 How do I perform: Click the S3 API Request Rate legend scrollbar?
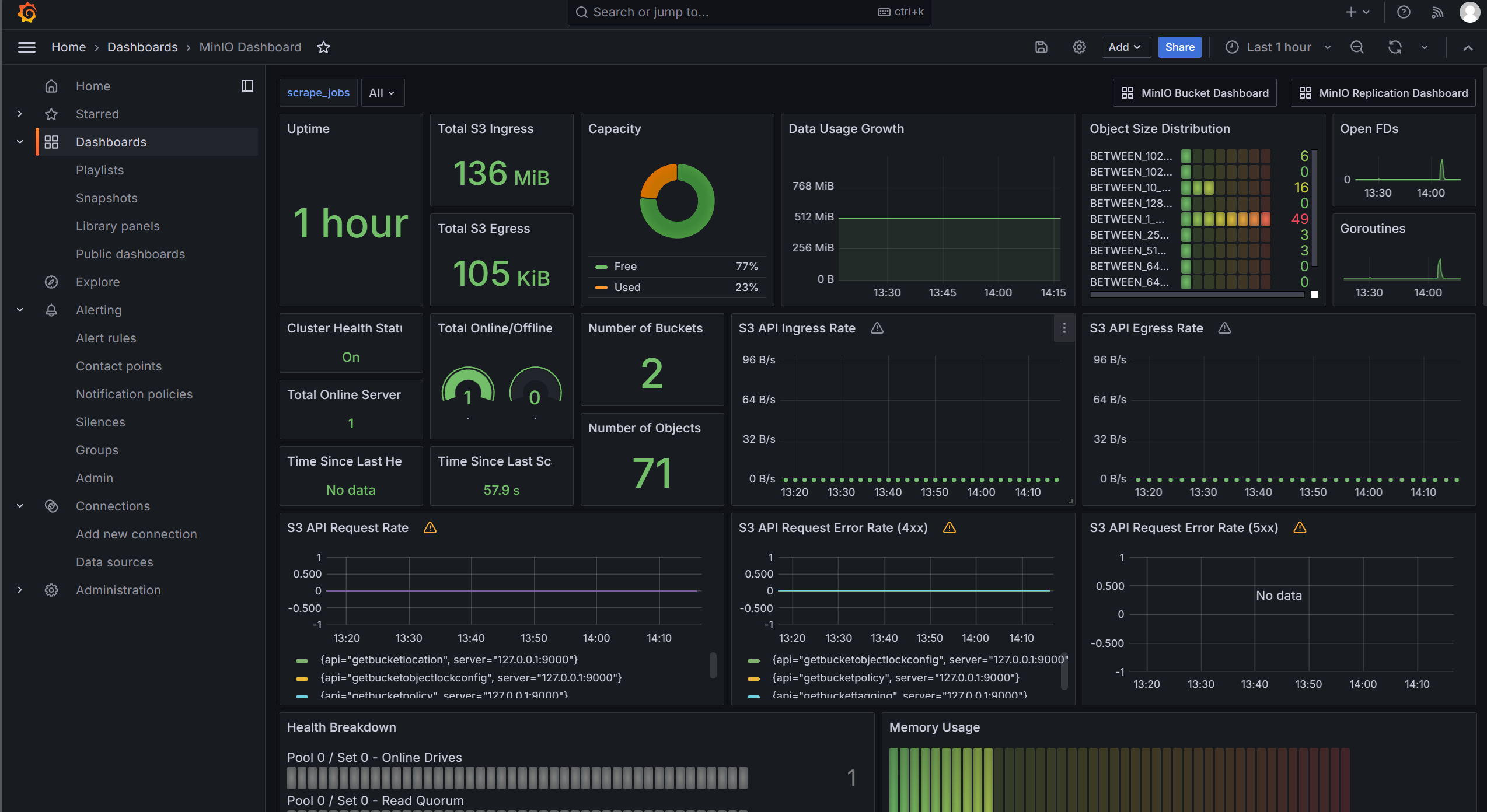pos(713,665)
